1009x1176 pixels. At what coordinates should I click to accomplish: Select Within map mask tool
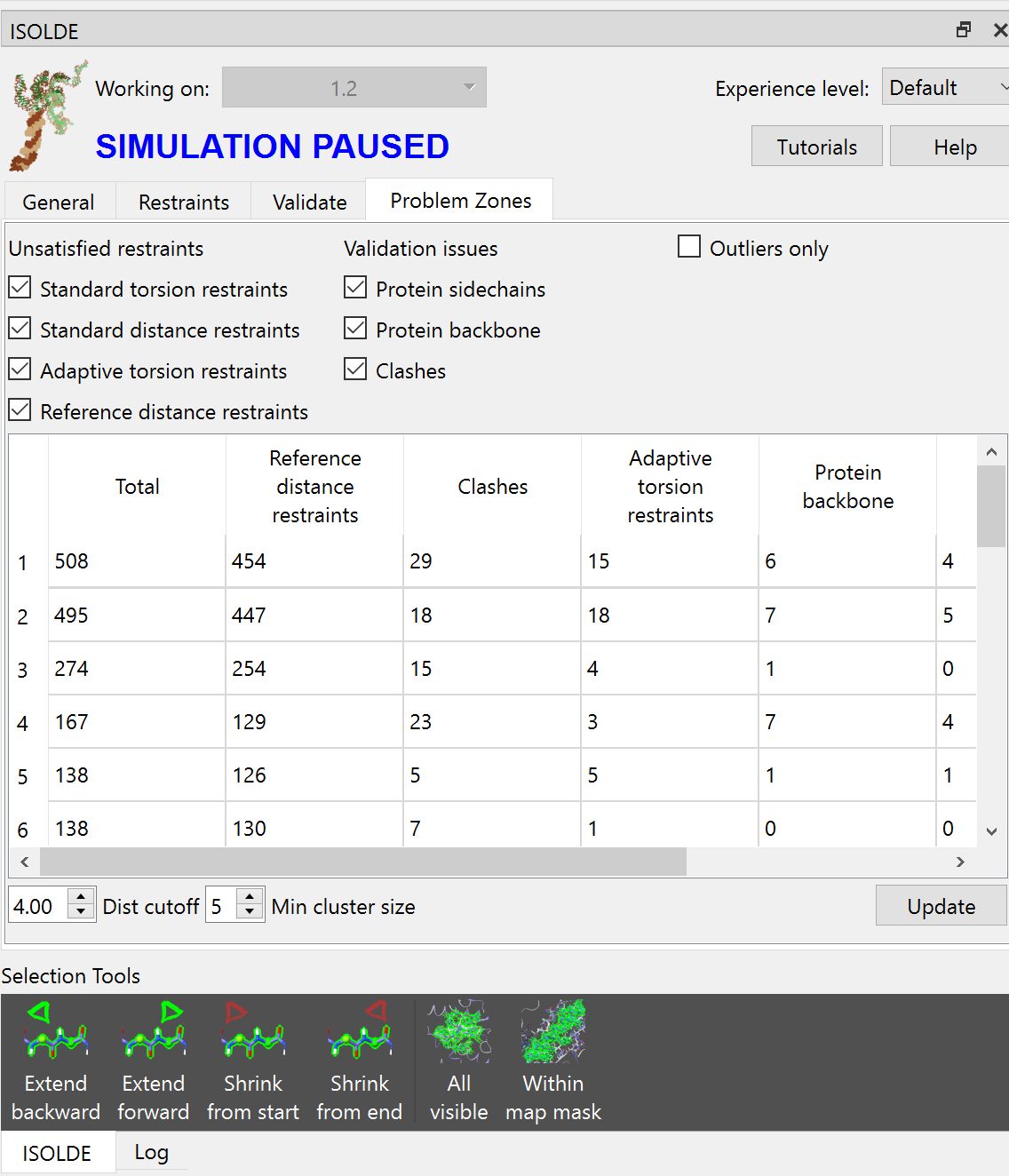(553, 1062)
